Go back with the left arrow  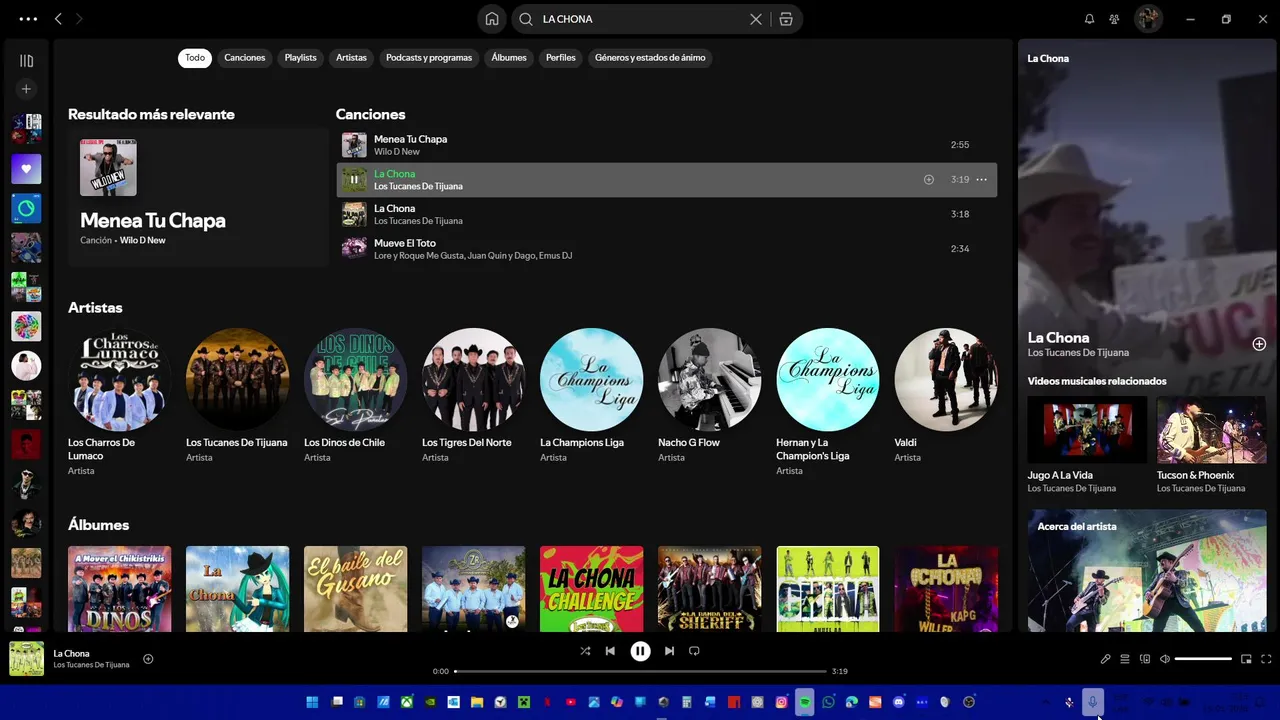pos(58,19)
